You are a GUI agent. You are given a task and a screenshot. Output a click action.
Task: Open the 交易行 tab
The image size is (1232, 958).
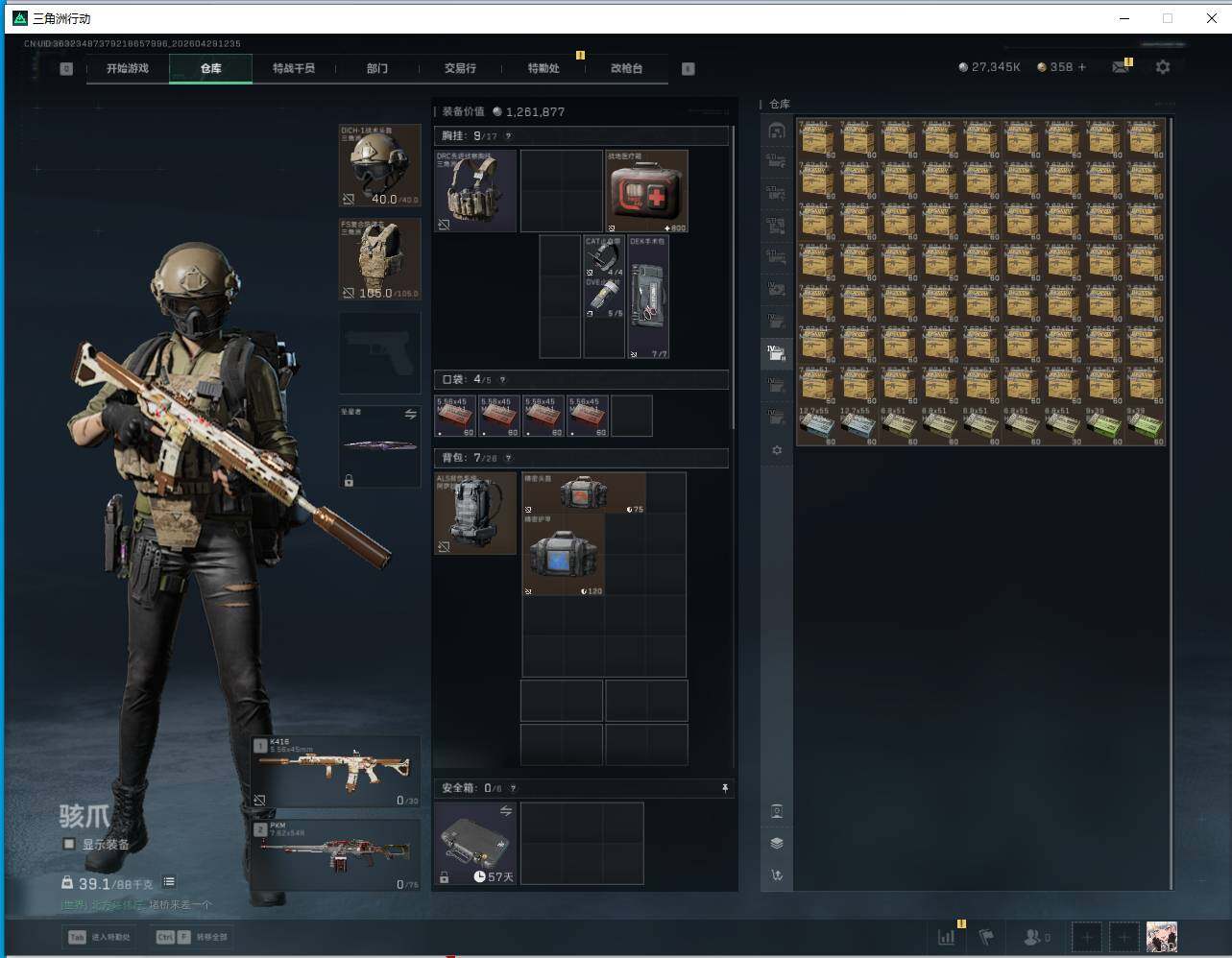coord(460,68)
